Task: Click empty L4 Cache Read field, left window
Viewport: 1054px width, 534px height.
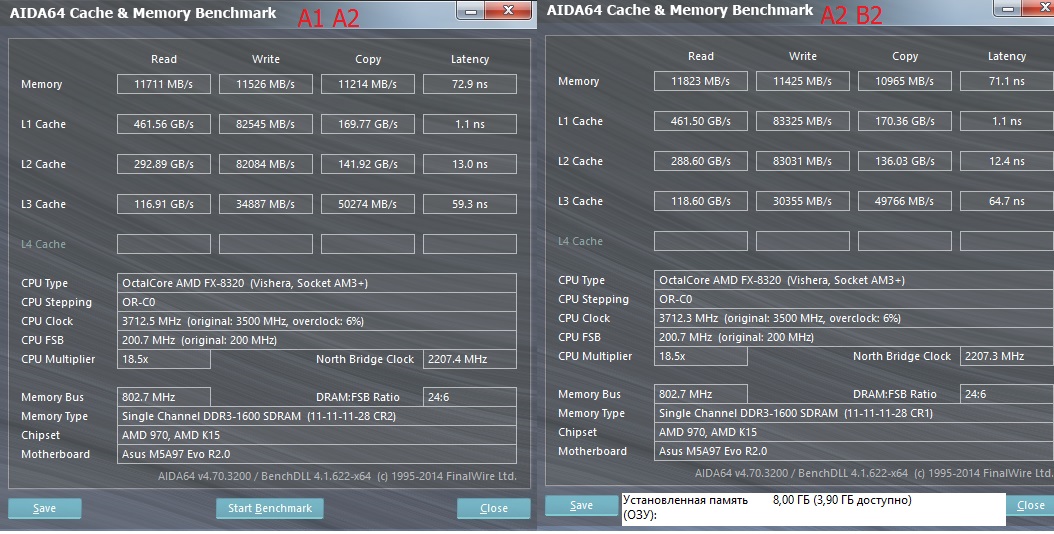Action: click(x=163, y=243)
